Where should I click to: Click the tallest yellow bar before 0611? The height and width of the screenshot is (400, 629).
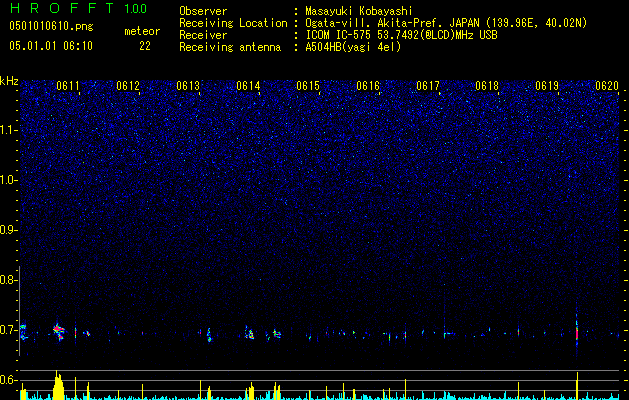tap(58, 386)
